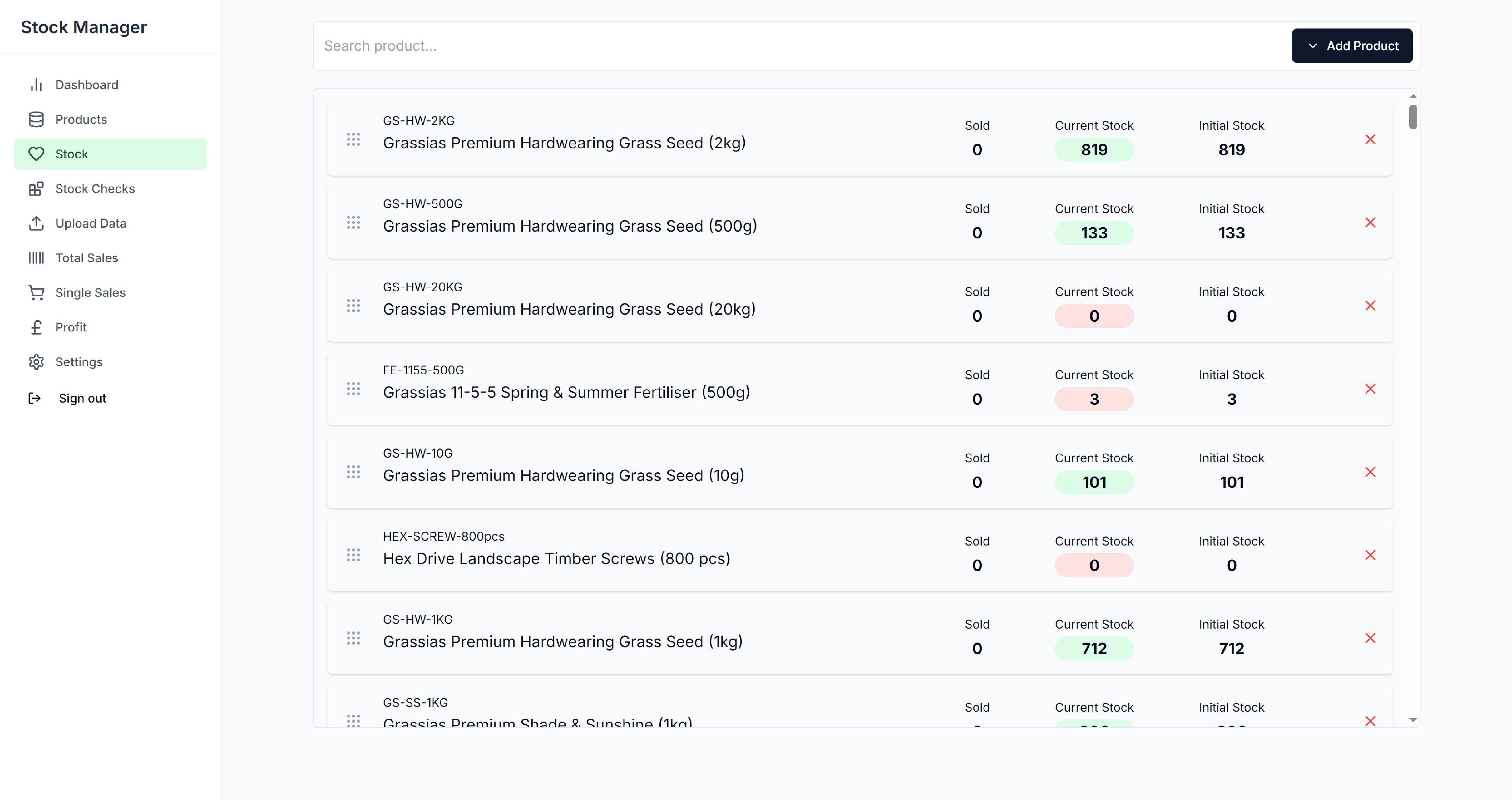Open the Total Sales page

(x=110, y=258)
